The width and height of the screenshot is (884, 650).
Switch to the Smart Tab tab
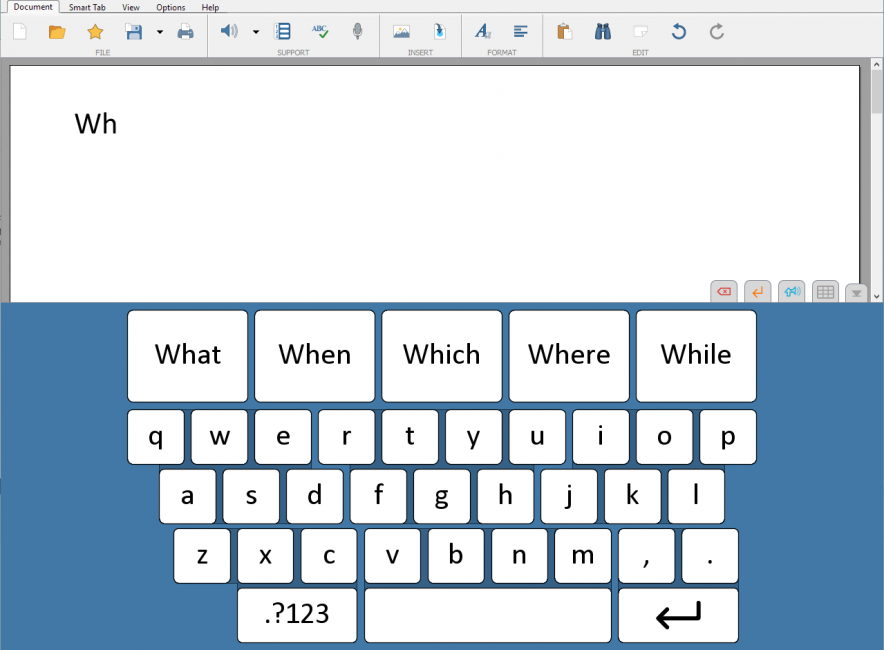click(x=87, y=7)
